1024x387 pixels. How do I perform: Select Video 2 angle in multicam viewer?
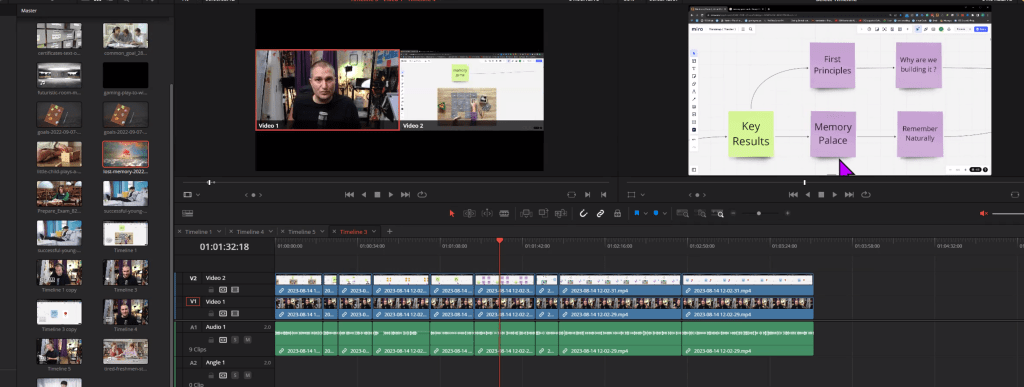(x=472, y=90)
